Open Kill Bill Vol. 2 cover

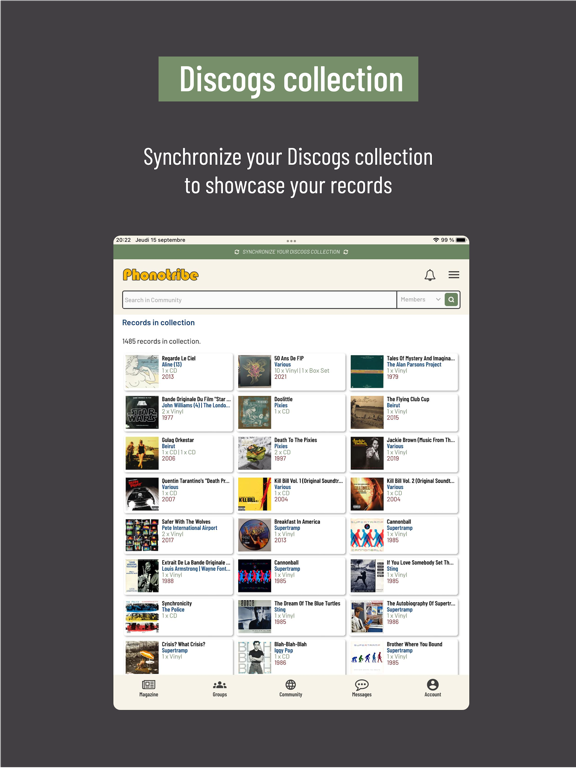pos(367,494)
